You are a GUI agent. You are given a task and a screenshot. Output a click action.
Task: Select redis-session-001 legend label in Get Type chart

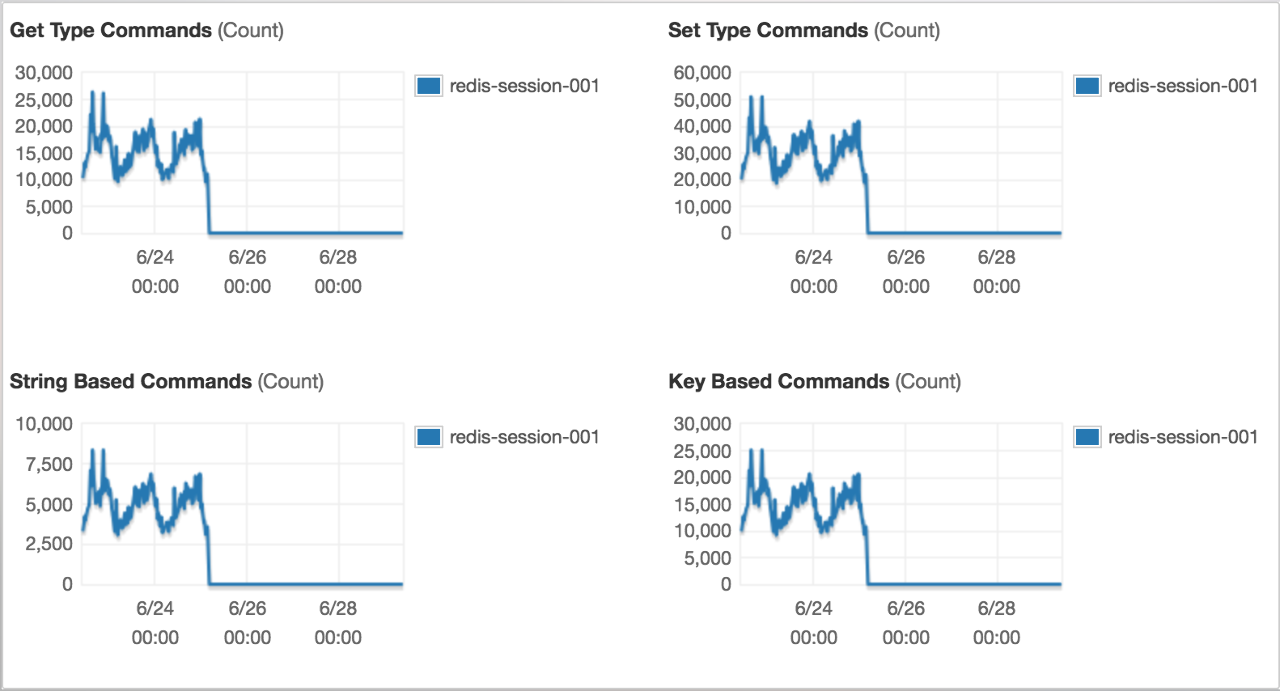[x=524, y=86]
